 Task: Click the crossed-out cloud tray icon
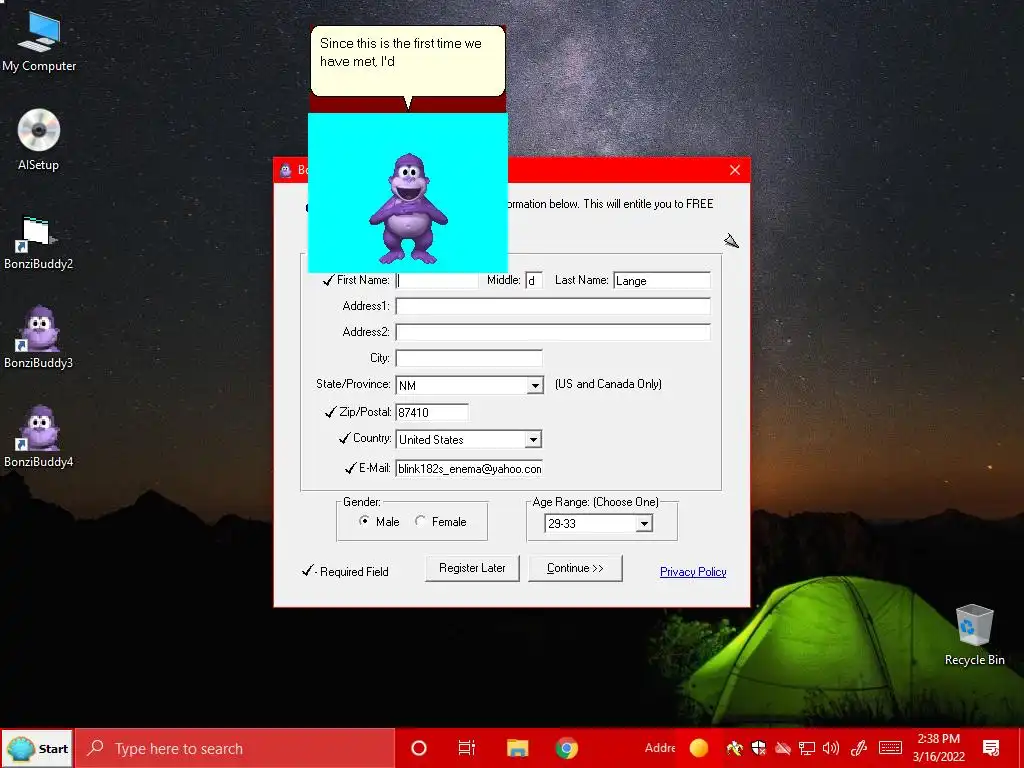coord(782,748)
